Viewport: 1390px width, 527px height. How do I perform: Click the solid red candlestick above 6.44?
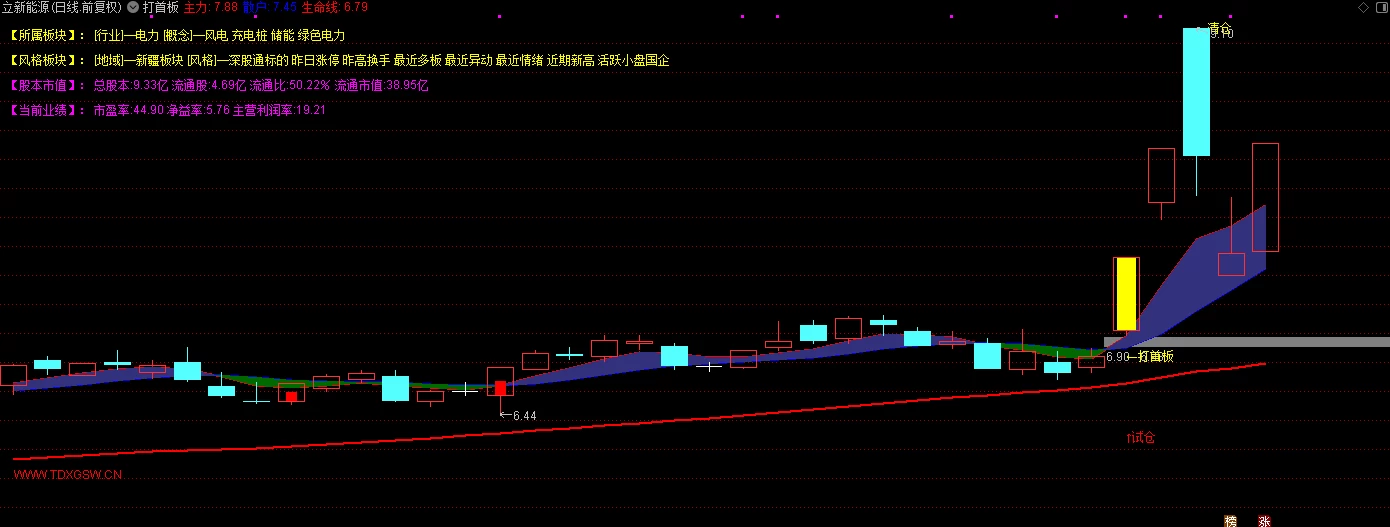pos(500,388)
